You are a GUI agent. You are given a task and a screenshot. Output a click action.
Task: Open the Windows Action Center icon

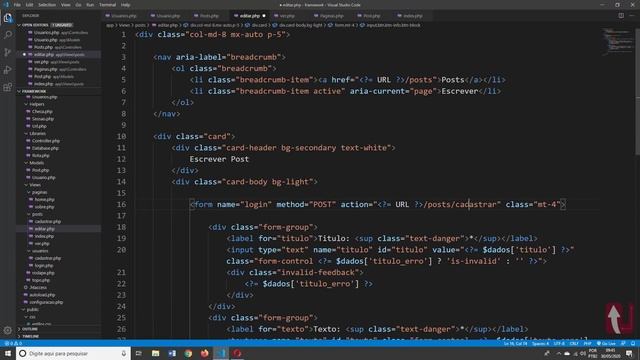[x=629, y=353]
